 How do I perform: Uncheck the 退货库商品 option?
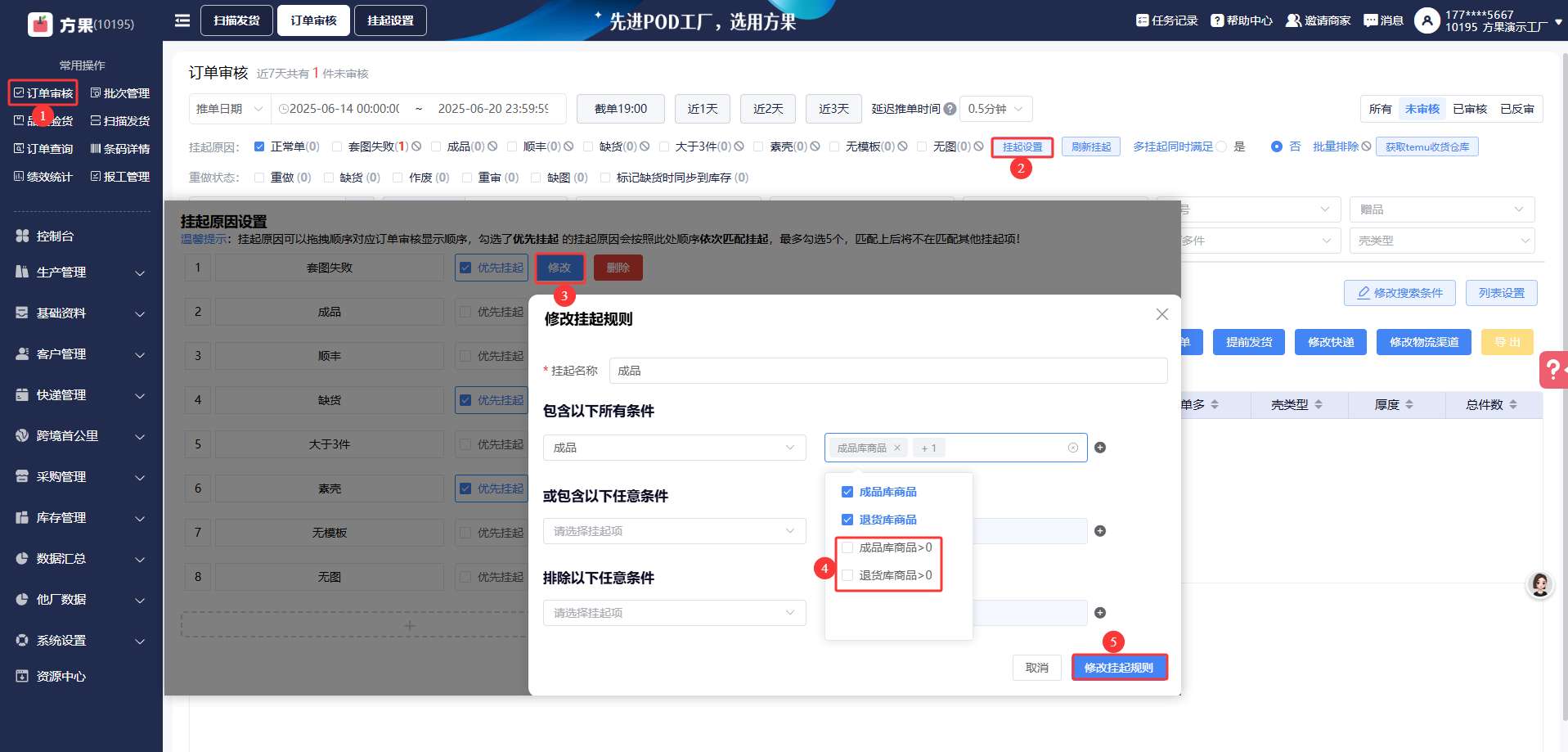(x=847, y=520)
